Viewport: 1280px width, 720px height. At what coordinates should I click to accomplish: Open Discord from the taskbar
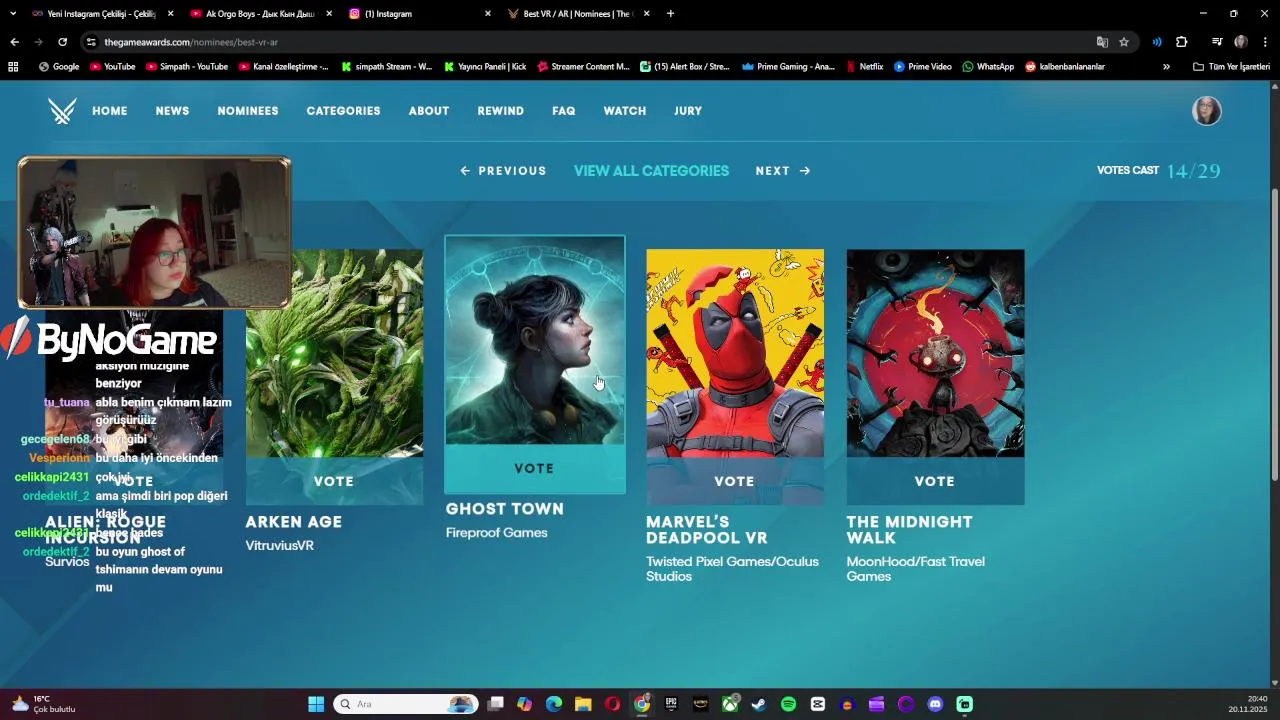tap(935, 704)
